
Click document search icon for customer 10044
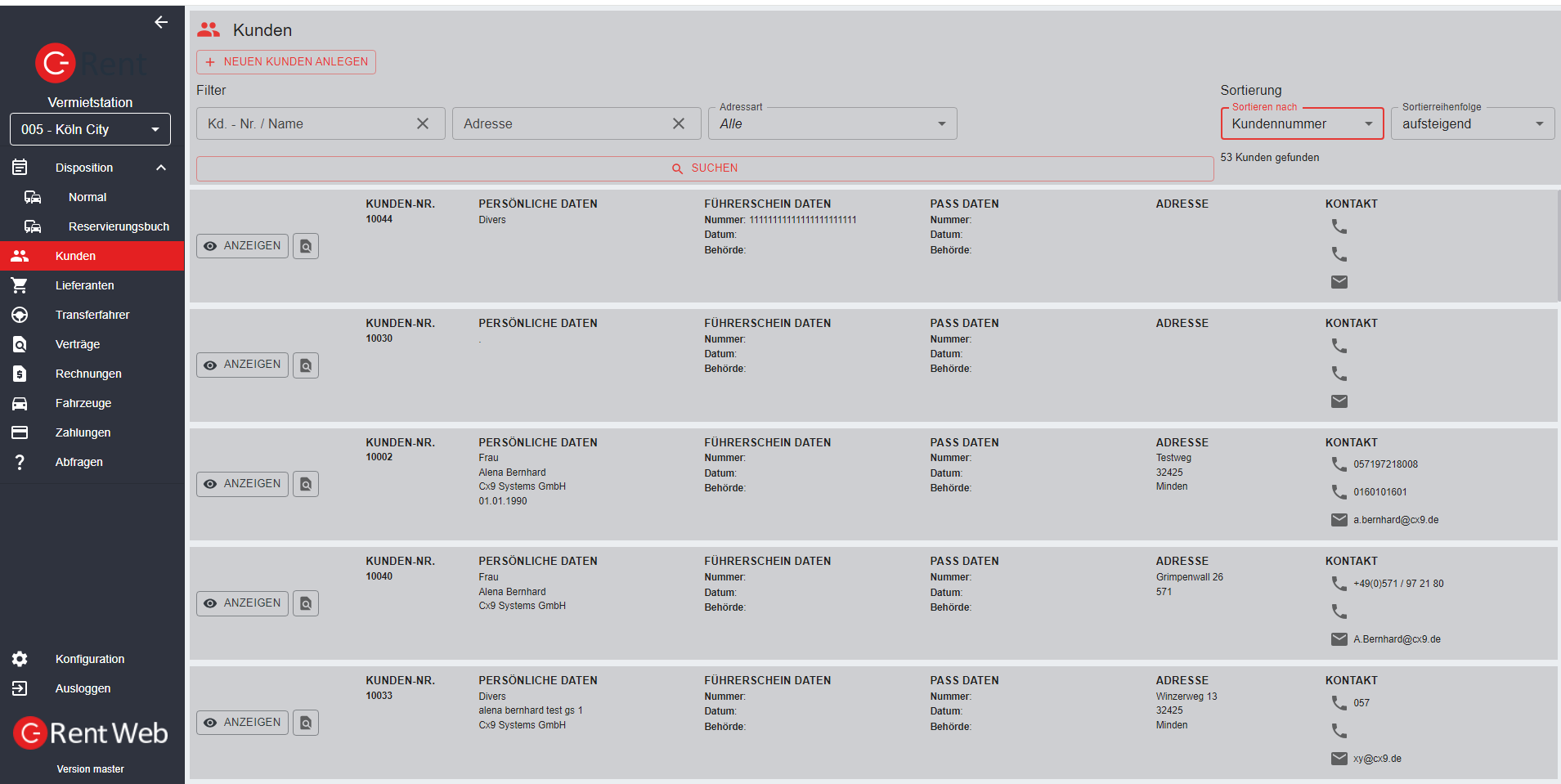(306, 246)
